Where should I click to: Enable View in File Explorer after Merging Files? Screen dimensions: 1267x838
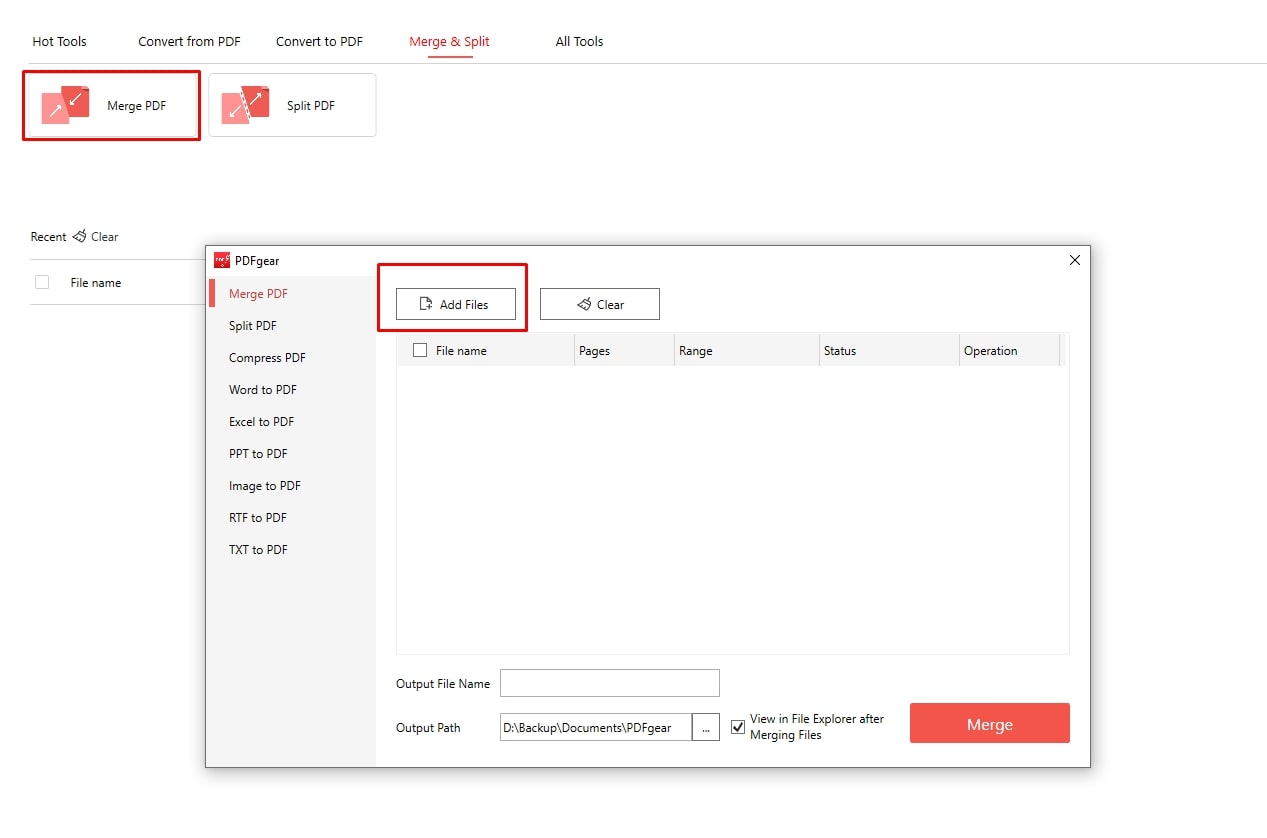click(738, 727)
